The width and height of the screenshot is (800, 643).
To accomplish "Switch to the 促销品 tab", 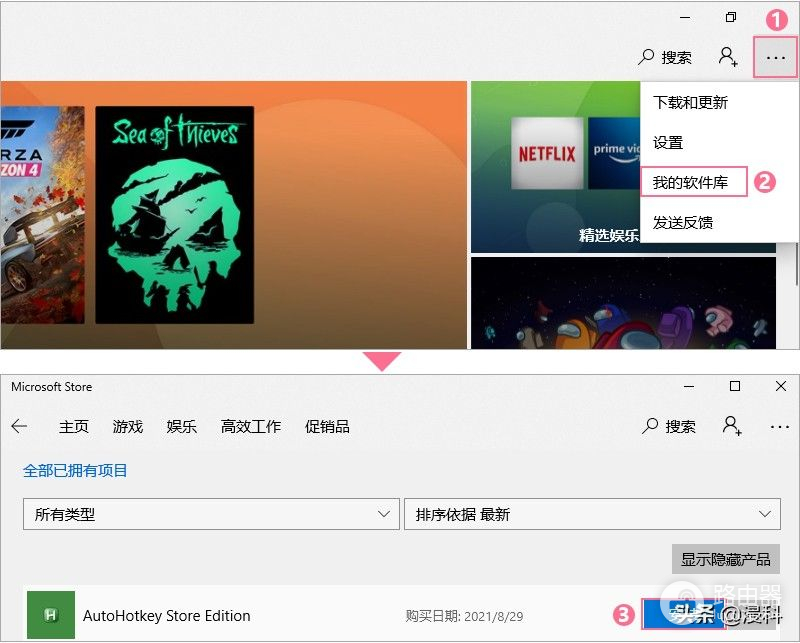I will click(x=327, y=427).
